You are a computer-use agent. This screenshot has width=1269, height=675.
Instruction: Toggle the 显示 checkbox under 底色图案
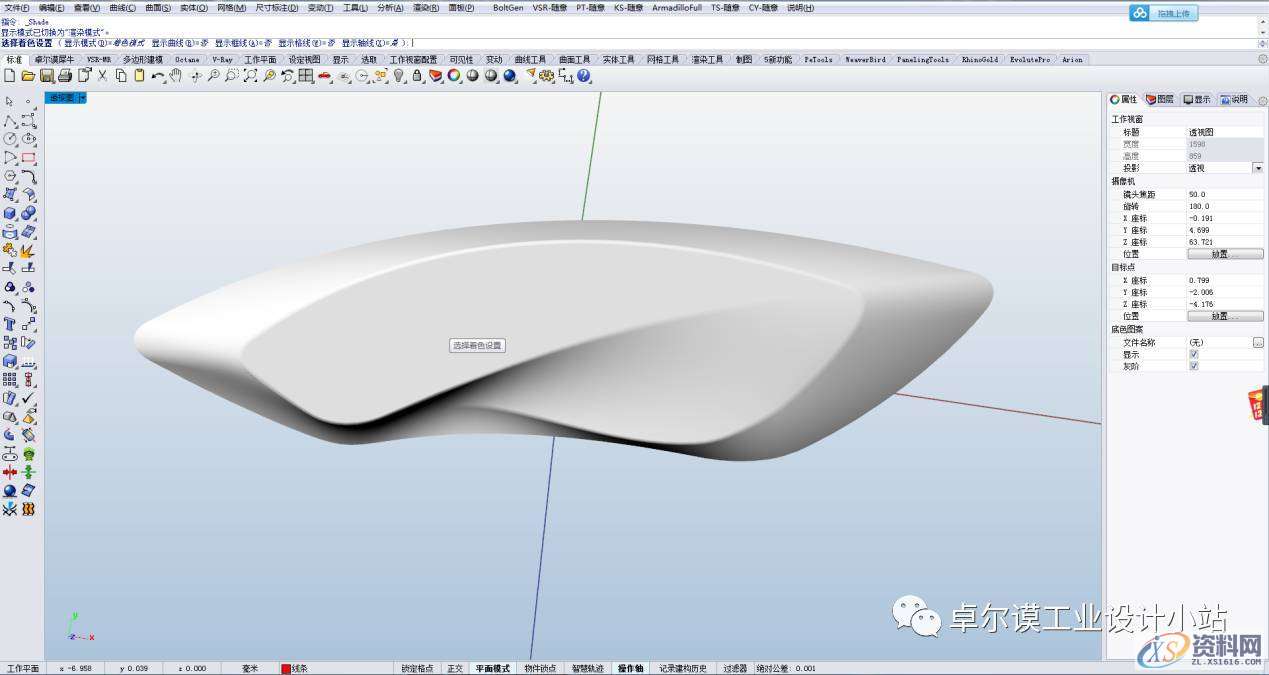coord(1193,354)
